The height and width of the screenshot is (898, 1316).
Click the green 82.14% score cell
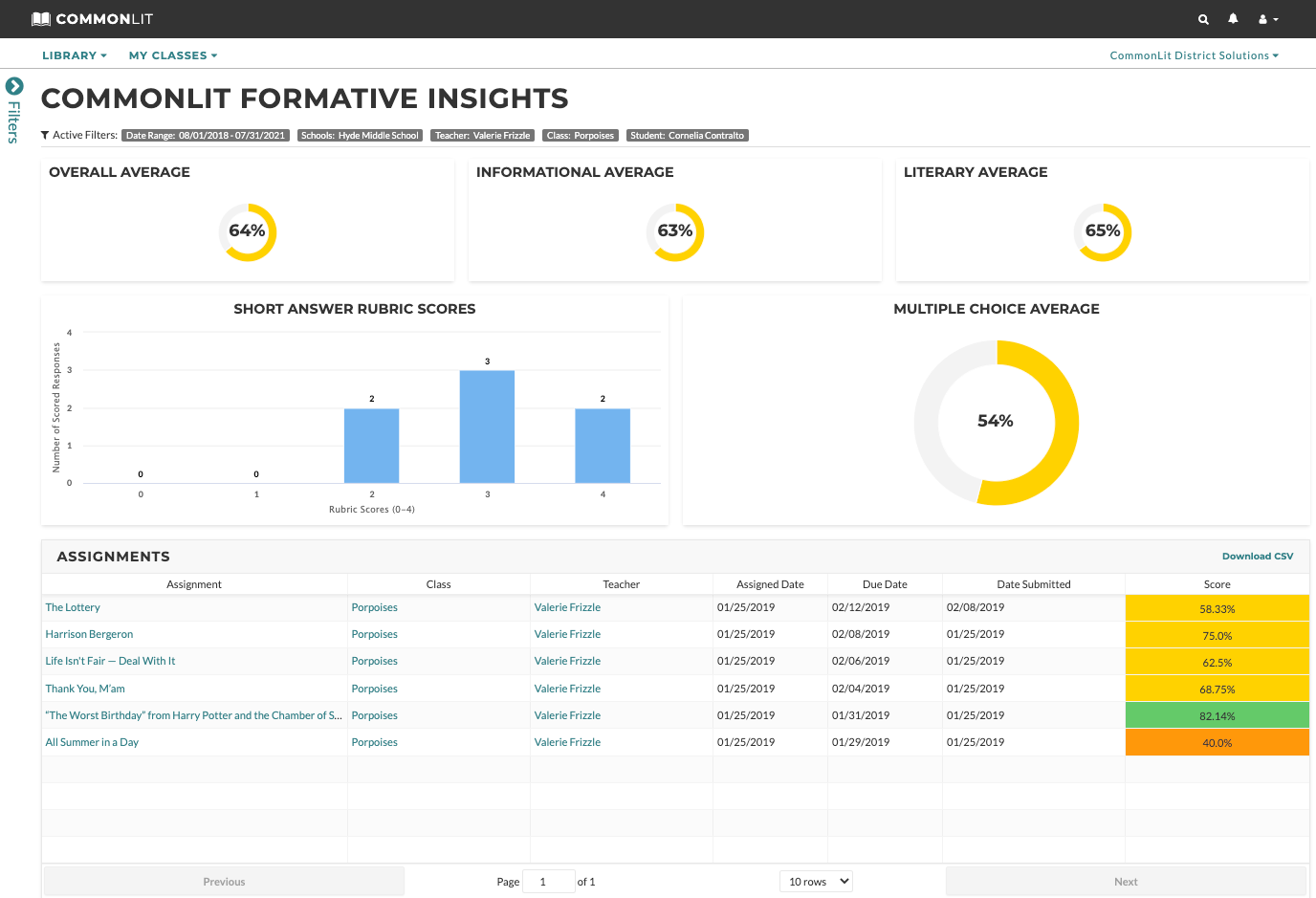(x=1217, y=715)
